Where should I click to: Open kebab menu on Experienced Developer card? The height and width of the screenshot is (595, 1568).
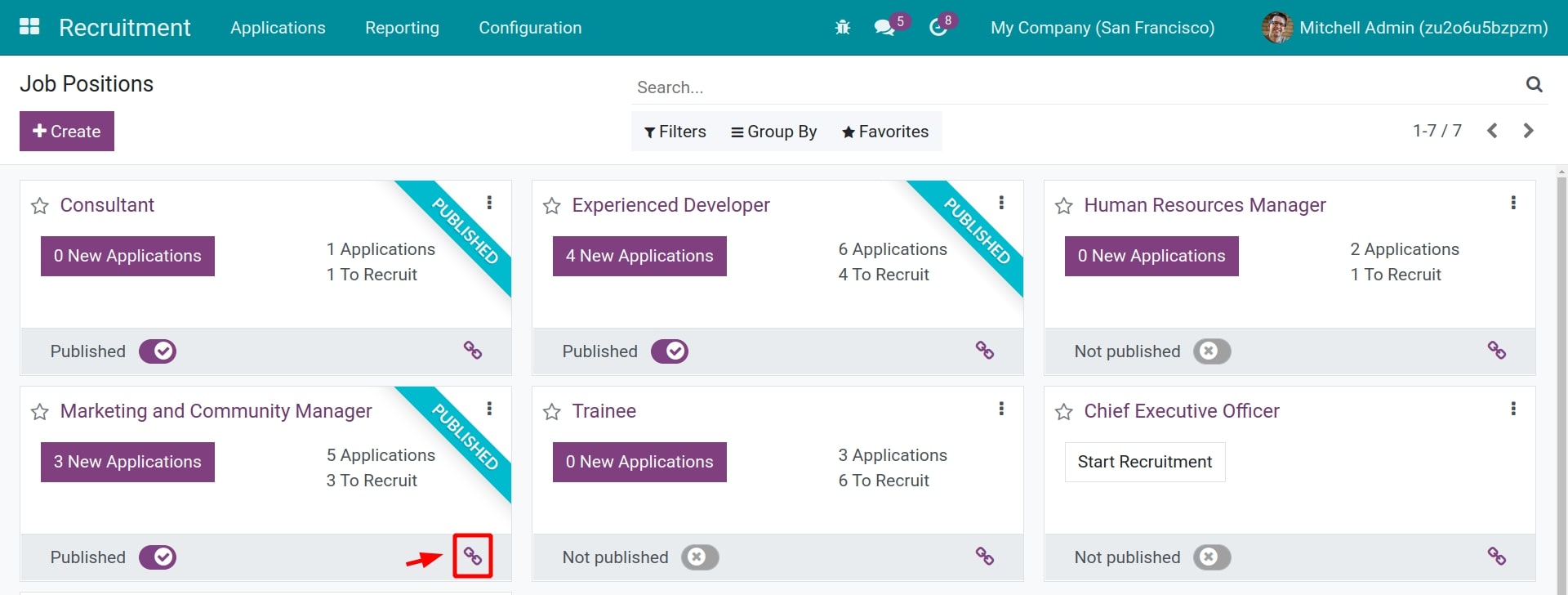1001,203
